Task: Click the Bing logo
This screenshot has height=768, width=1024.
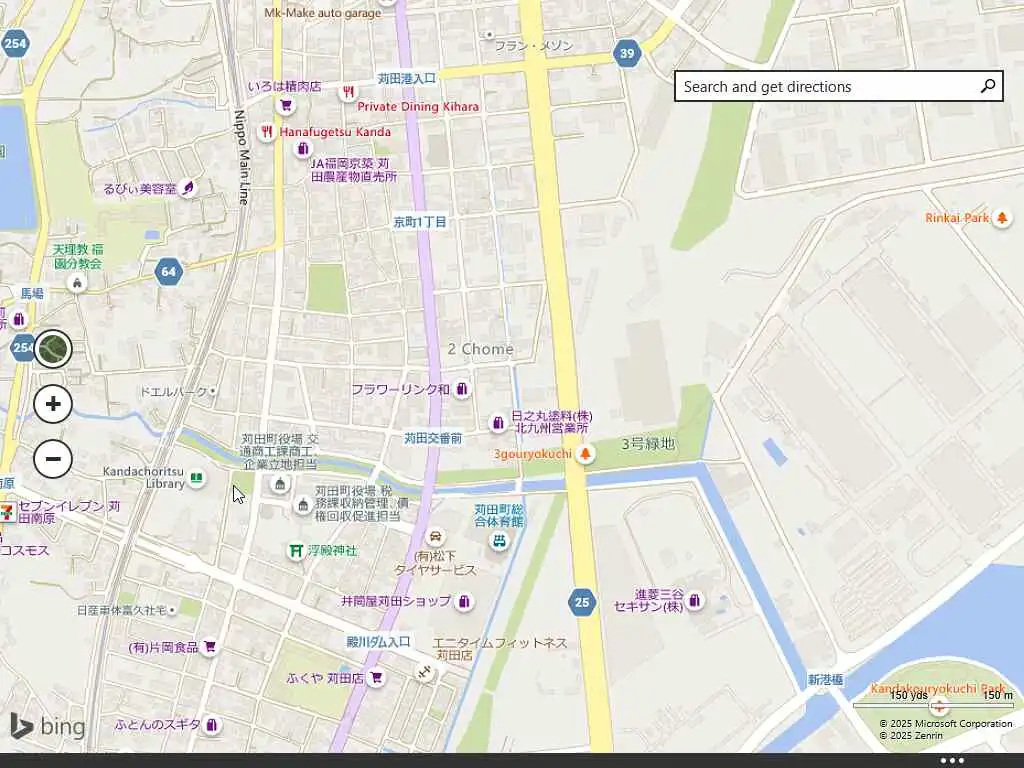Action: [48, 726]
